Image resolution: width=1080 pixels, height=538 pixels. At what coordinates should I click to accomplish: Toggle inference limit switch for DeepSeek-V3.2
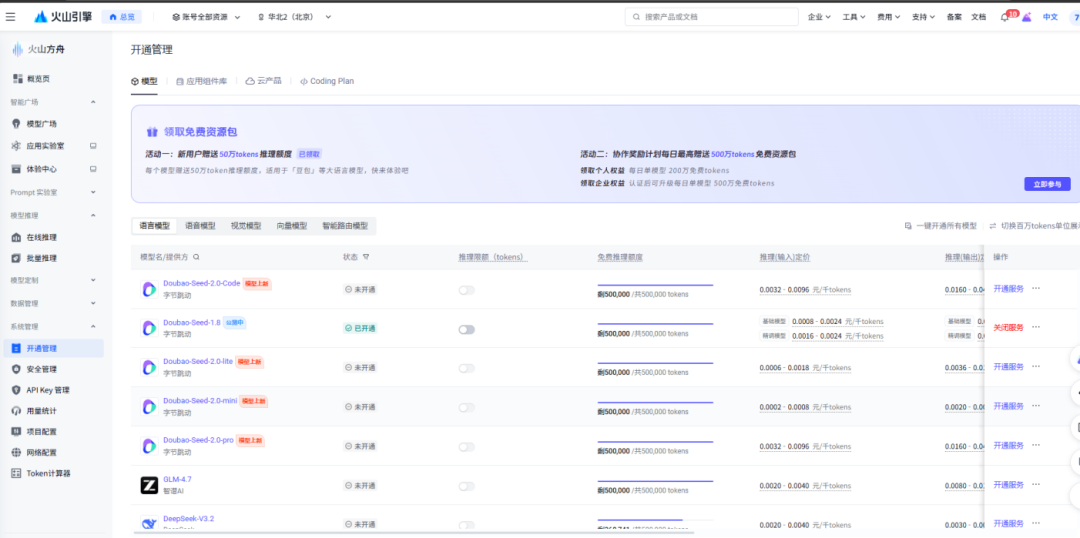coord(466,525)
